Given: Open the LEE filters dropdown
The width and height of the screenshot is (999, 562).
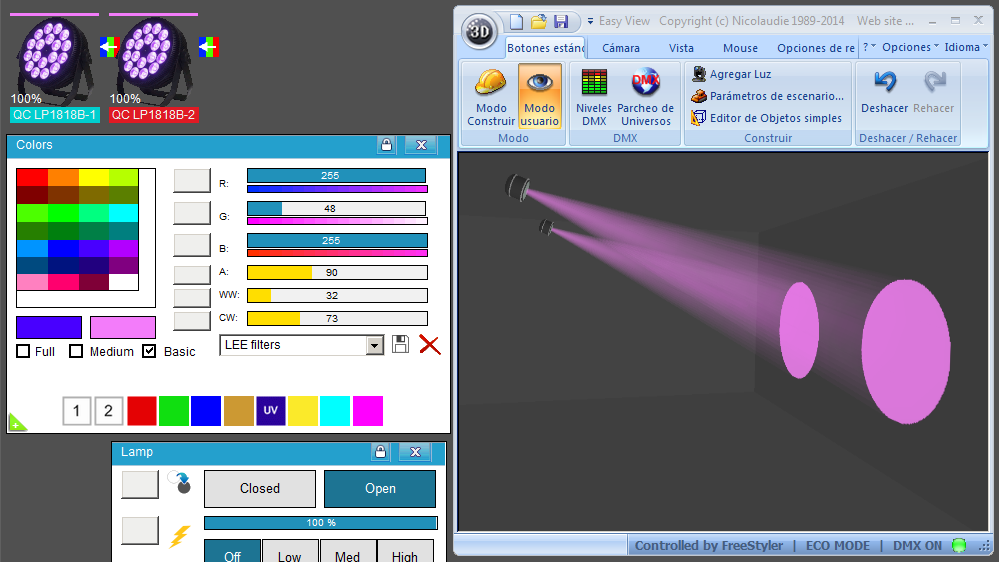Looking at the screenshot, I should (x=375, y=345).
